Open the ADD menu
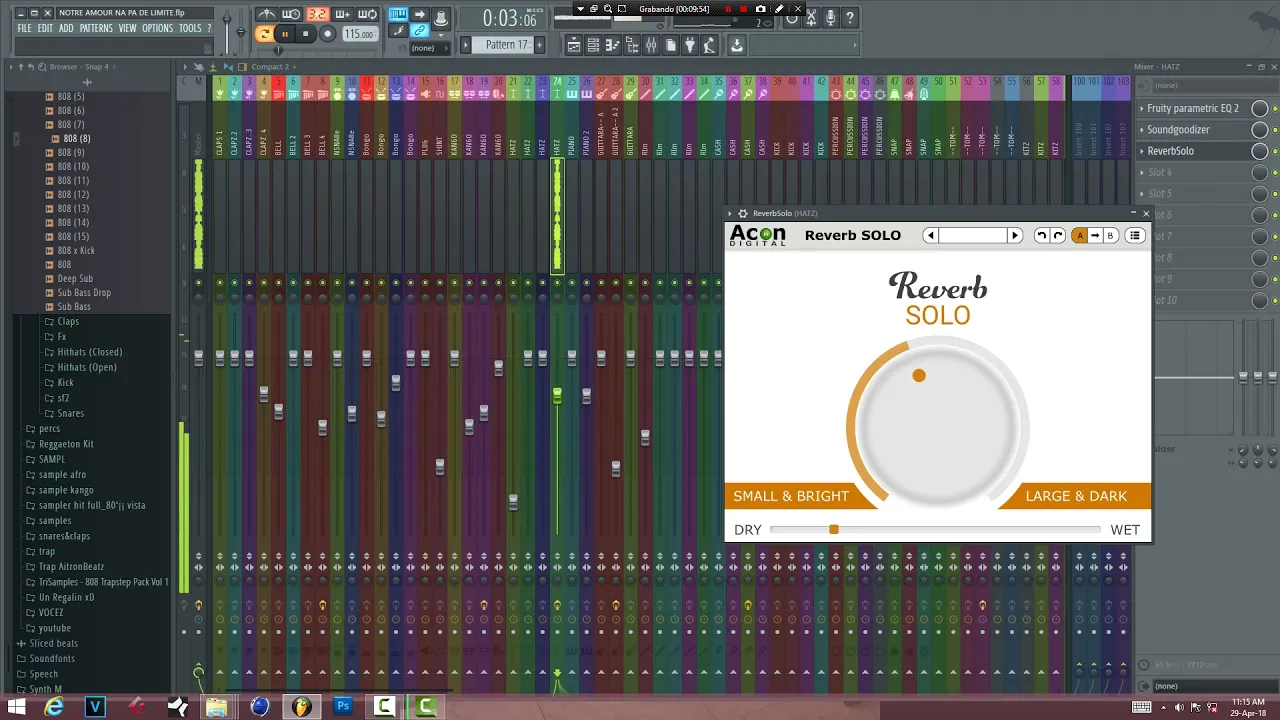The image size is (1280, 720). coord(66,28)
